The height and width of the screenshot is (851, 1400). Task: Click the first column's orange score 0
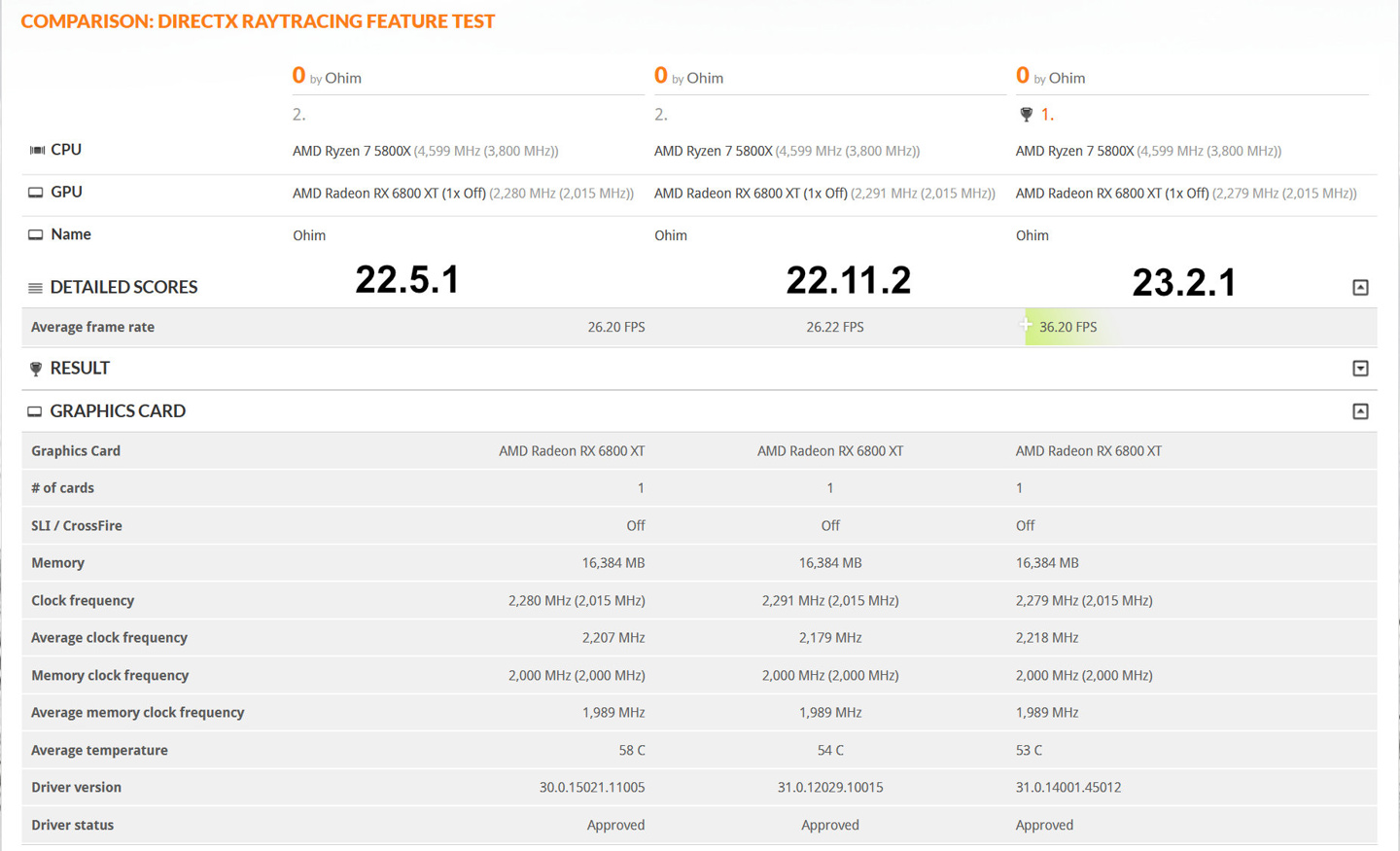tap(298, 75)
